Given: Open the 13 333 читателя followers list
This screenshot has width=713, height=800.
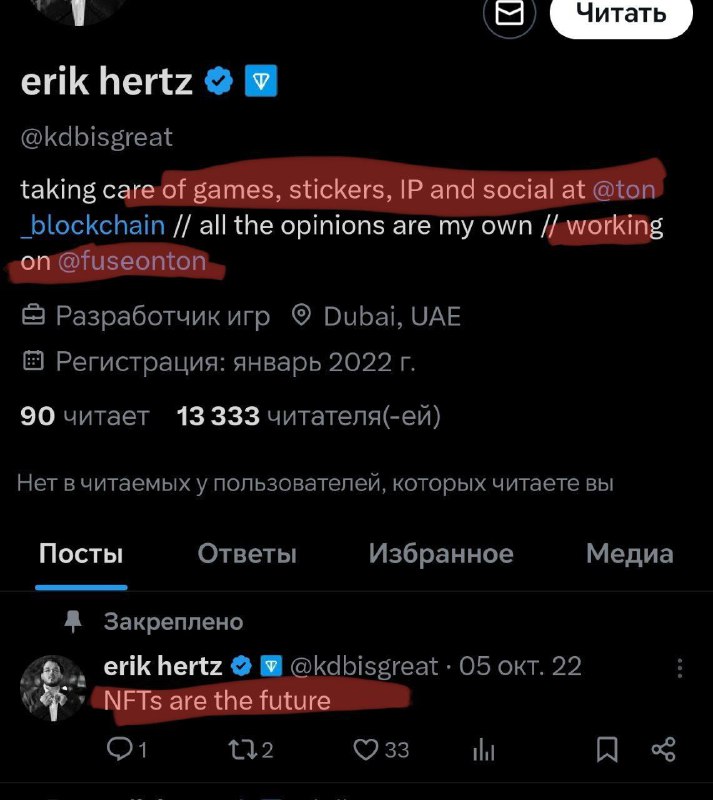Looking at the screenshot, I should (x=308, y=415).
